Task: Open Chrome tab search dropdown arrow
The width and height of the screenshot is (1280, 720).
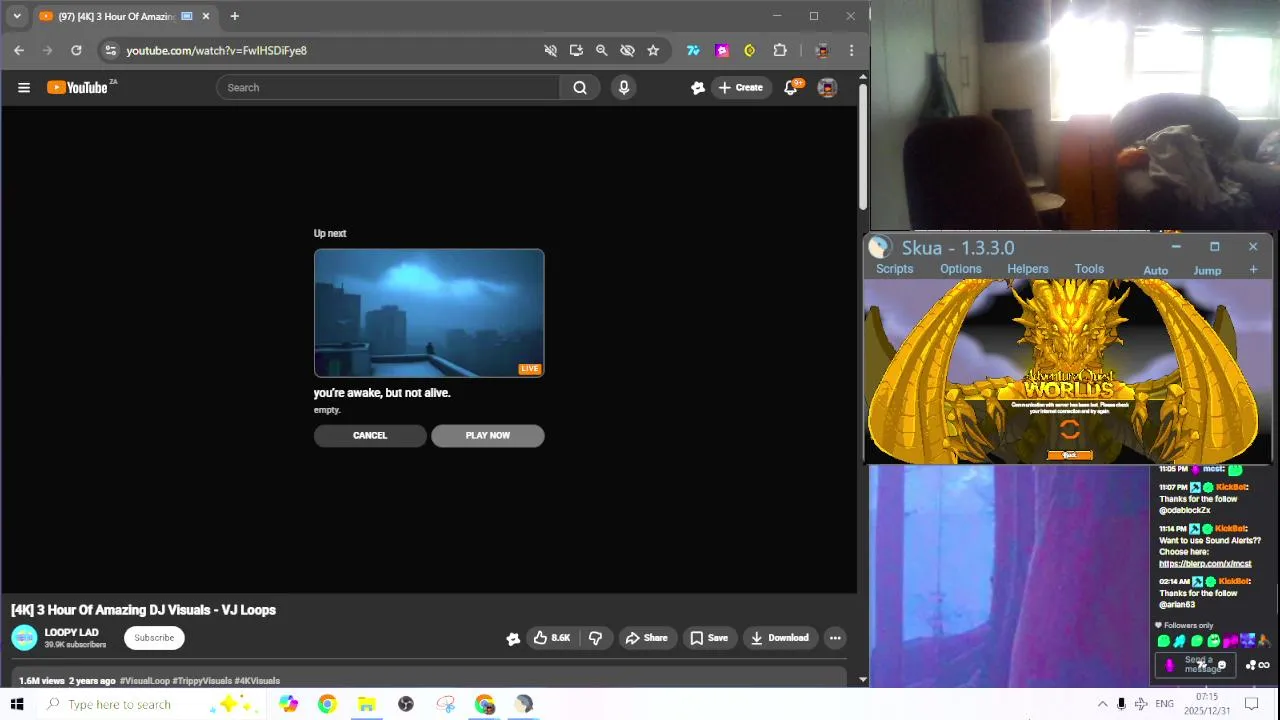Action: pos(17,16)
